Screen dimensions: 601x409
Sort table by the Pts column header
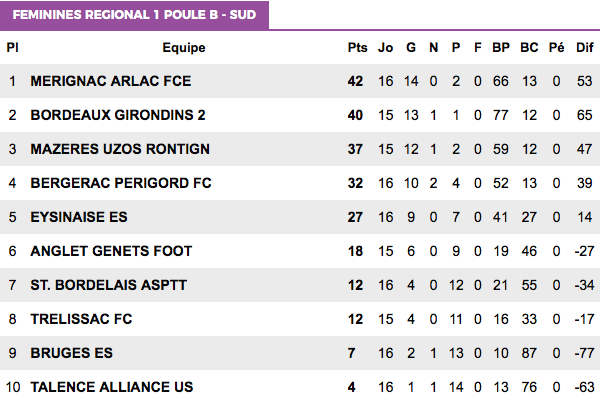[357, 48]
